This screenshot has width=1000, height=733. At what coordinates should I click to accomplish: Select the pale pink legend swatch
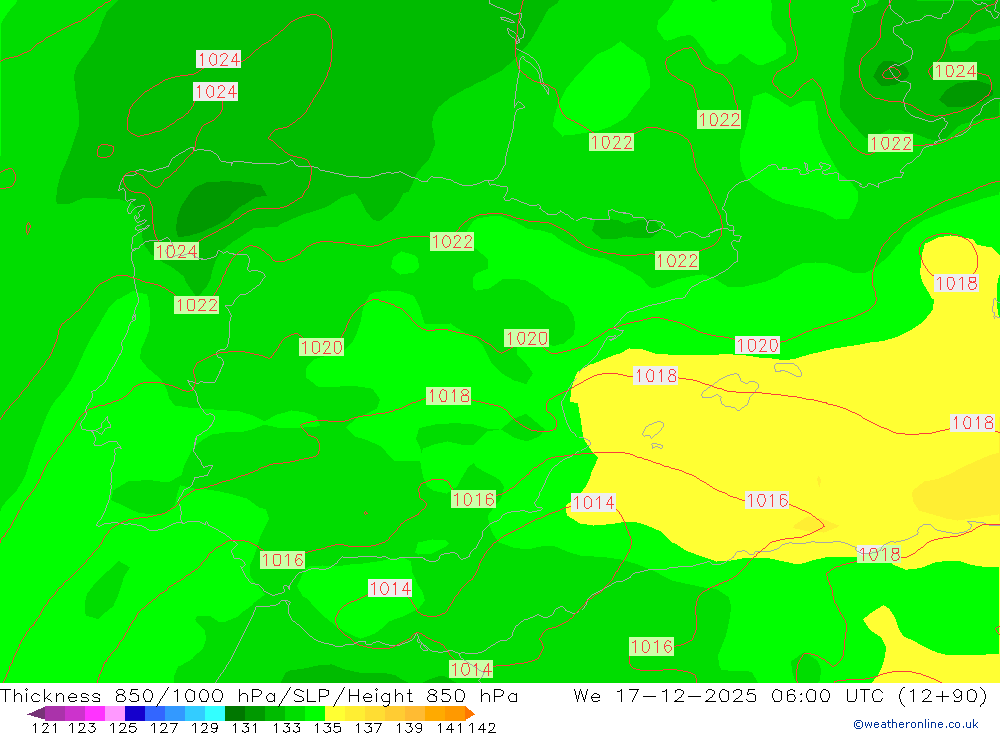click(x=115, y=713)
